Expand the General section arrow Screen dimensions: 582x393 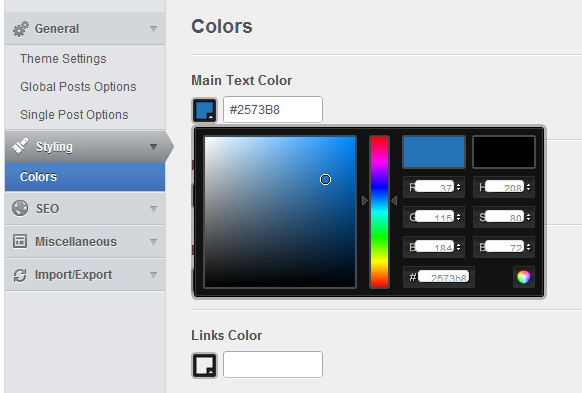153,29
